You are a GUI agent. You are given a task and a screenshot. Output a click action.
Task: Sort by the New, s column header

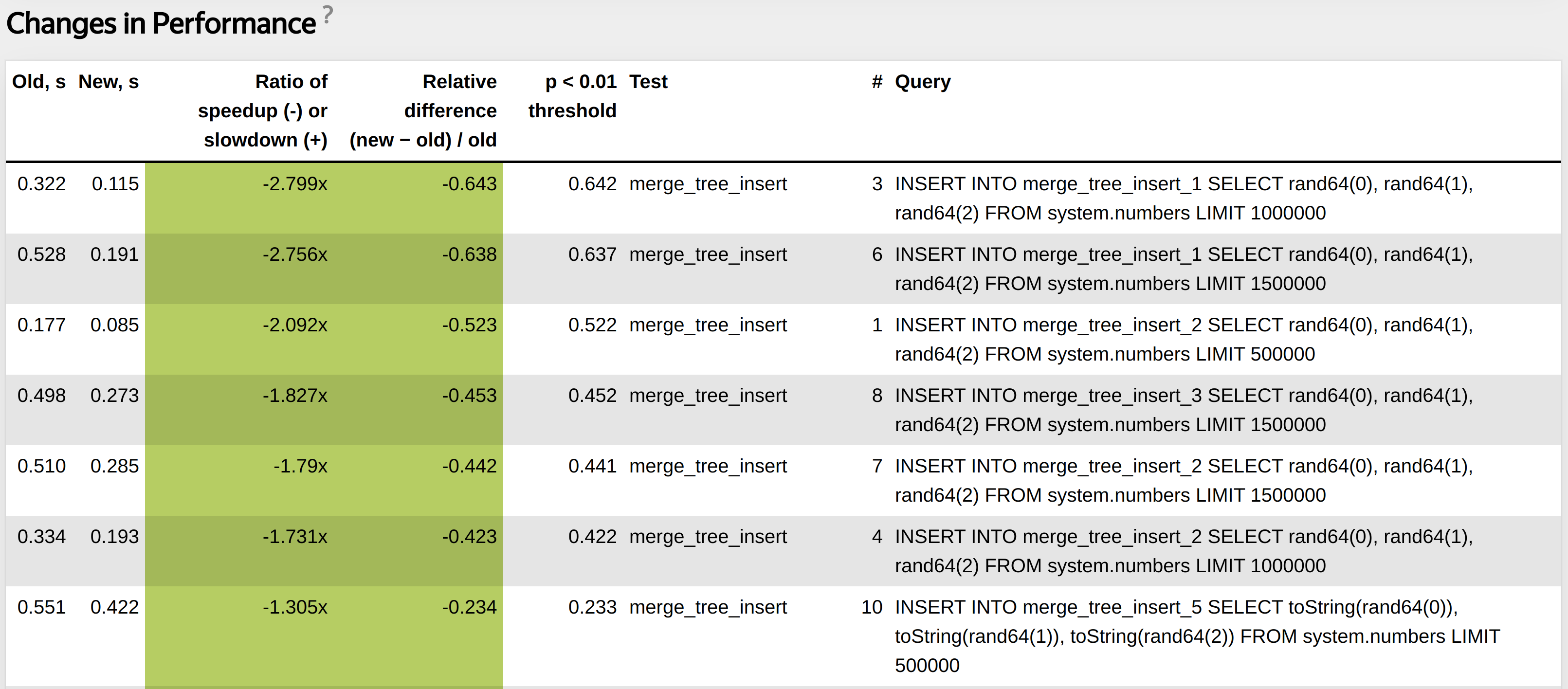click(x=109, y=82)
